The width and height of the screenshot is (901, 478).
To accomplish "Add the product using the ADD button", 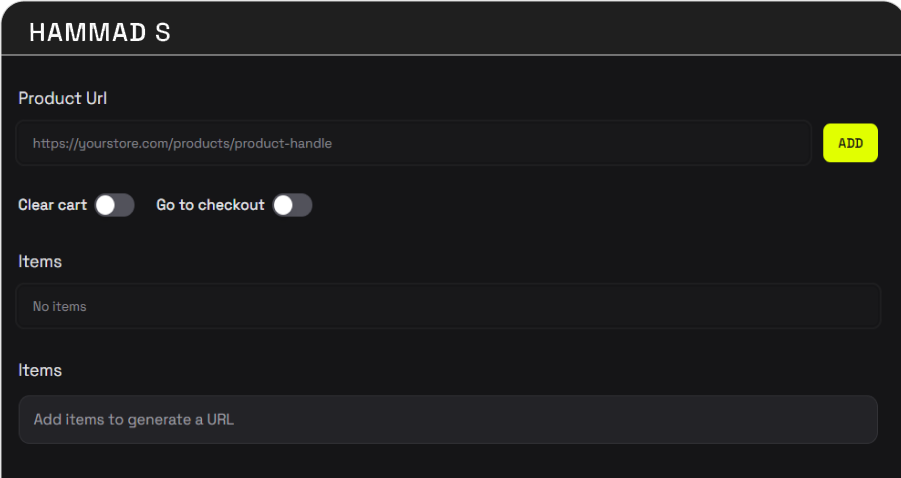I will 850,143.
